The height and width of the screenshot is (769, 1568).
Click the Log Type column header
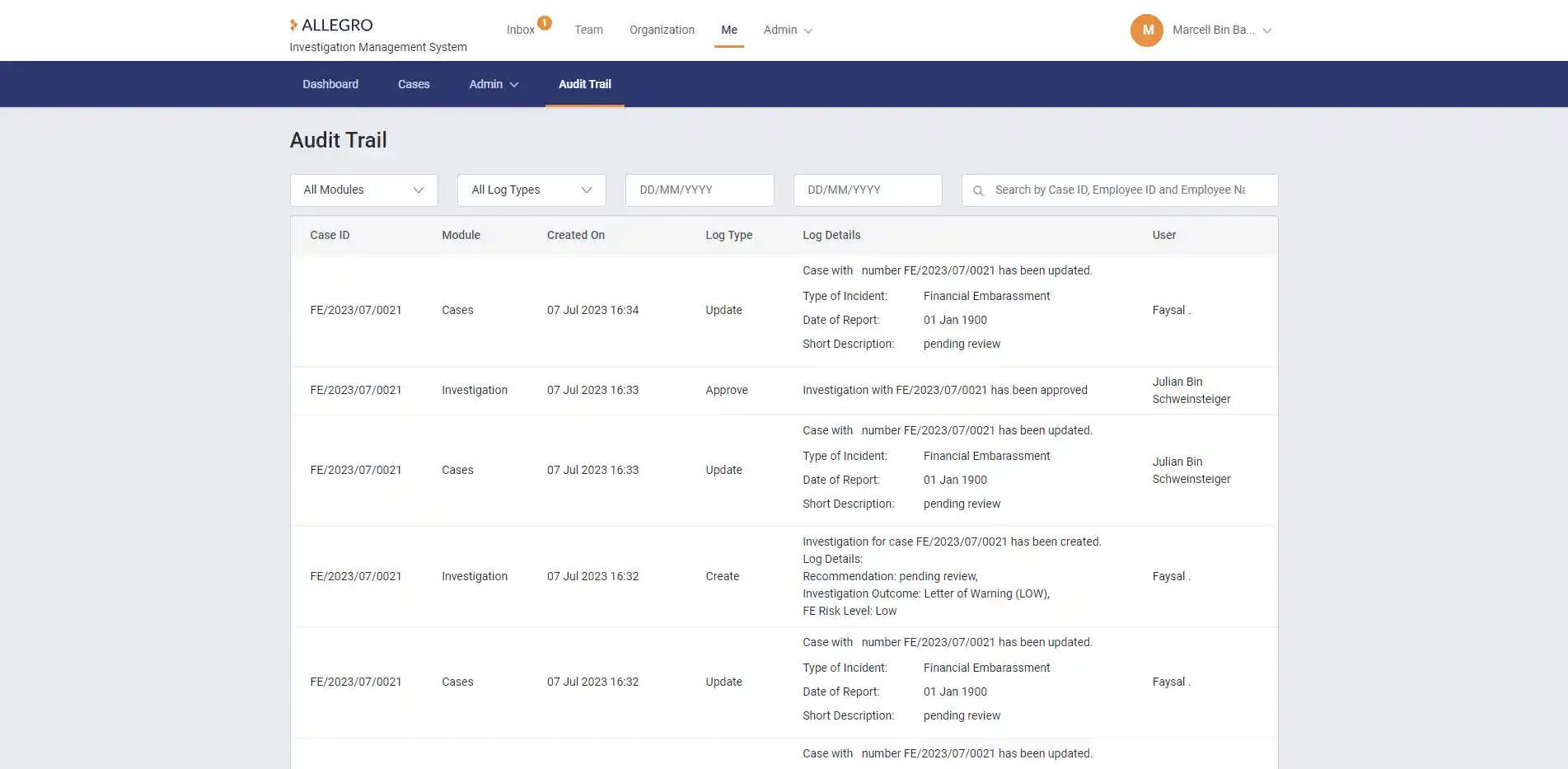(728, 235)
